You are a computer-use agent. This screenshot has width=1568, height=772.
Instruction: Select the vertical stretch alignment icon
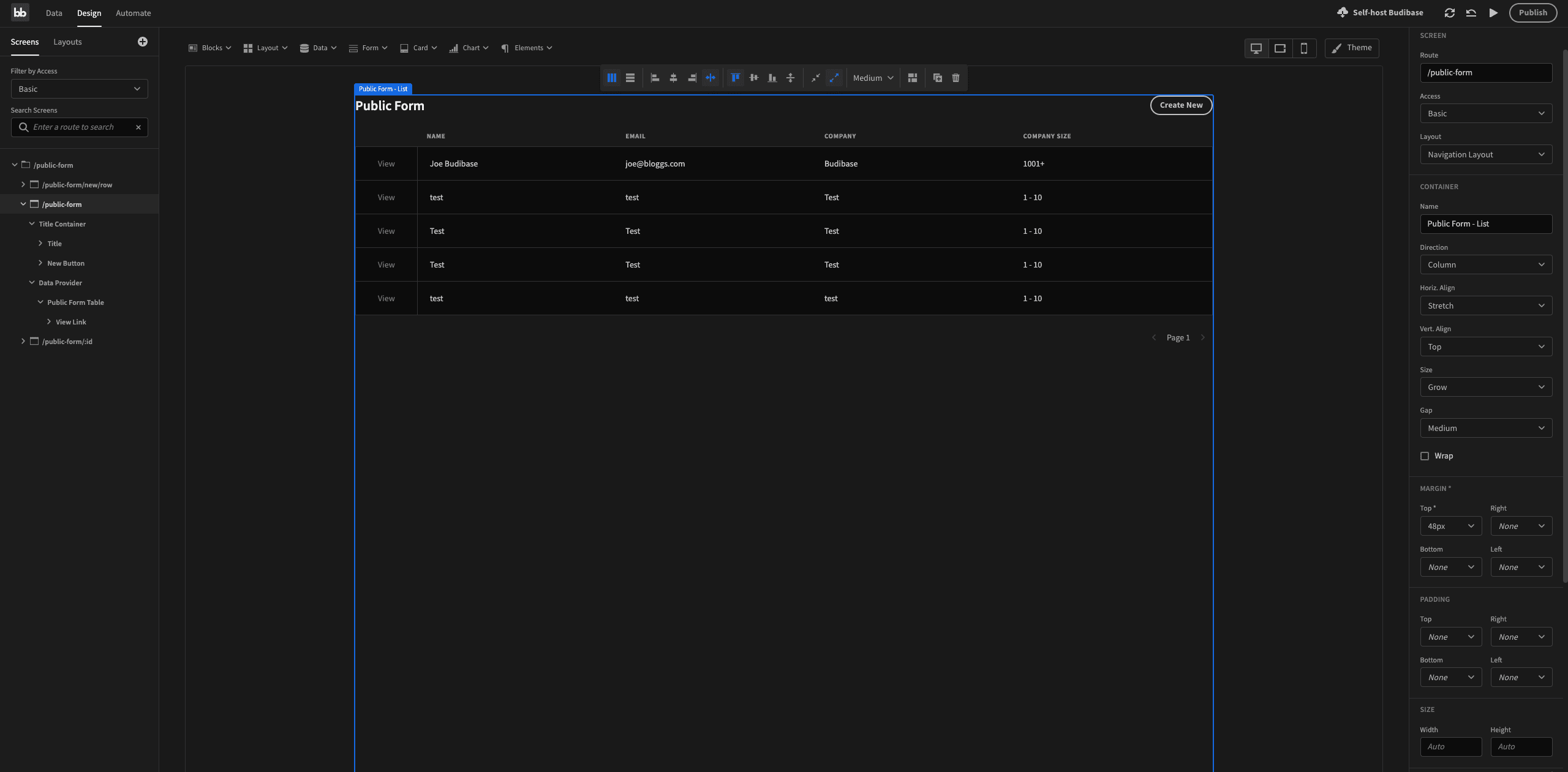(790, 78)
